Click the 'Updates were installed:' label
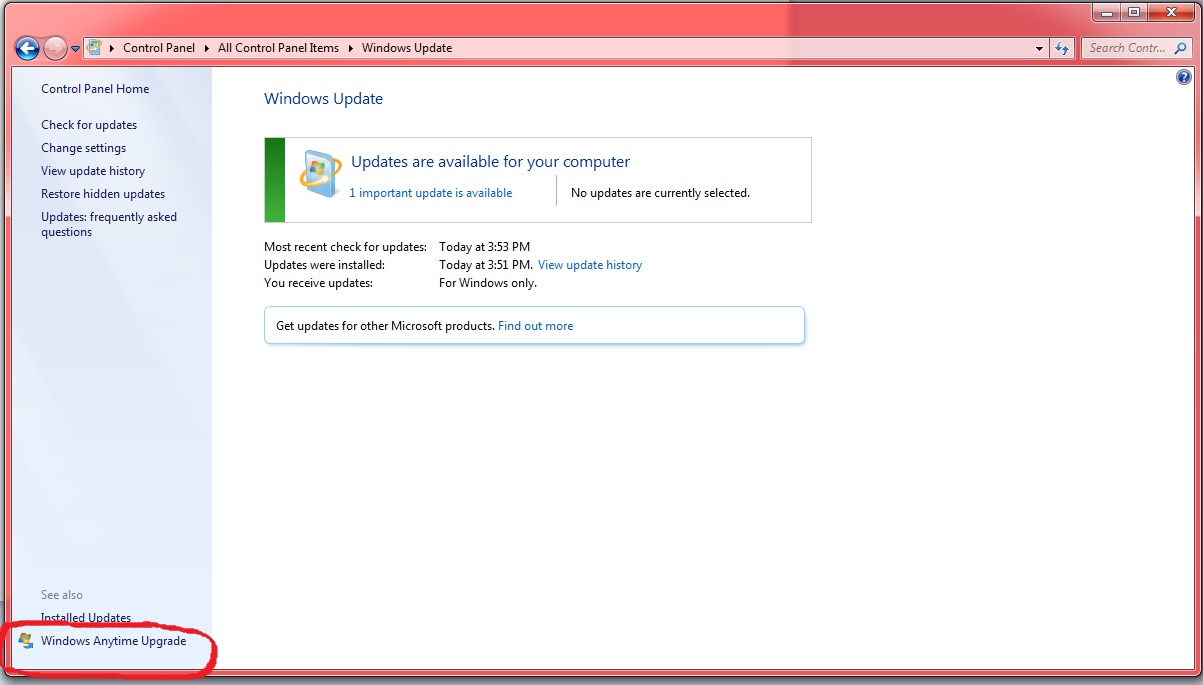Screen dimensions: 1203x685 [x=324, y=265]
